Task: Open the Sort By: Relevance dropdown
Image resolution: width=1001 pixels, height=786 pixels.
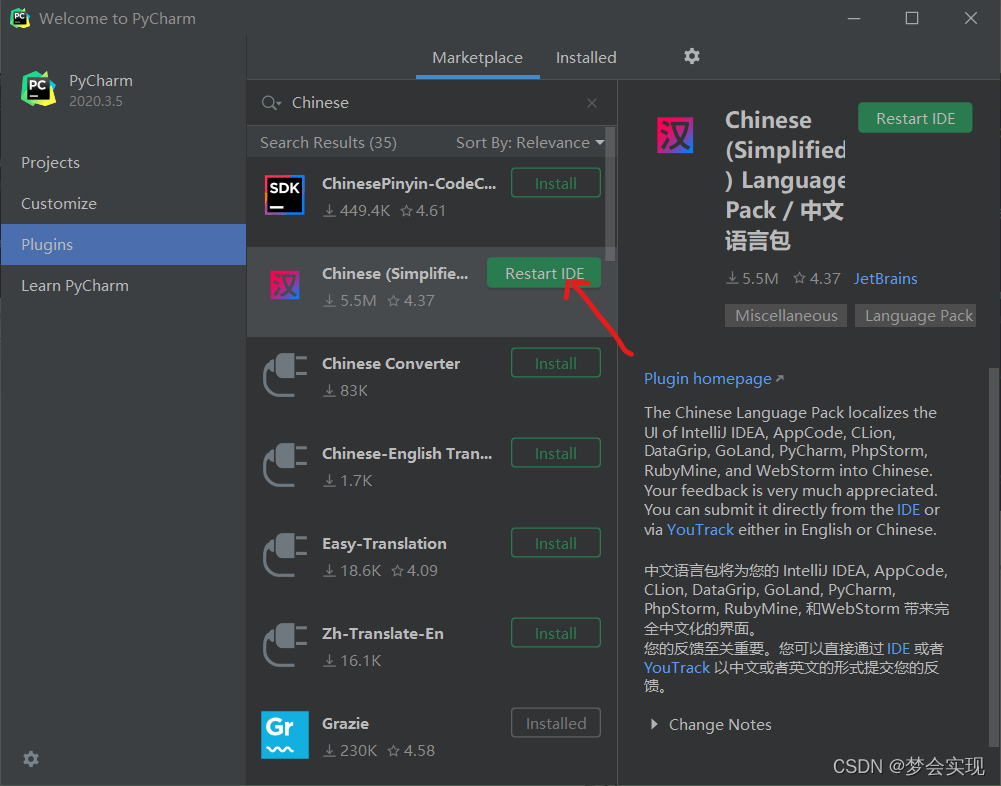Action: [530, 142]
